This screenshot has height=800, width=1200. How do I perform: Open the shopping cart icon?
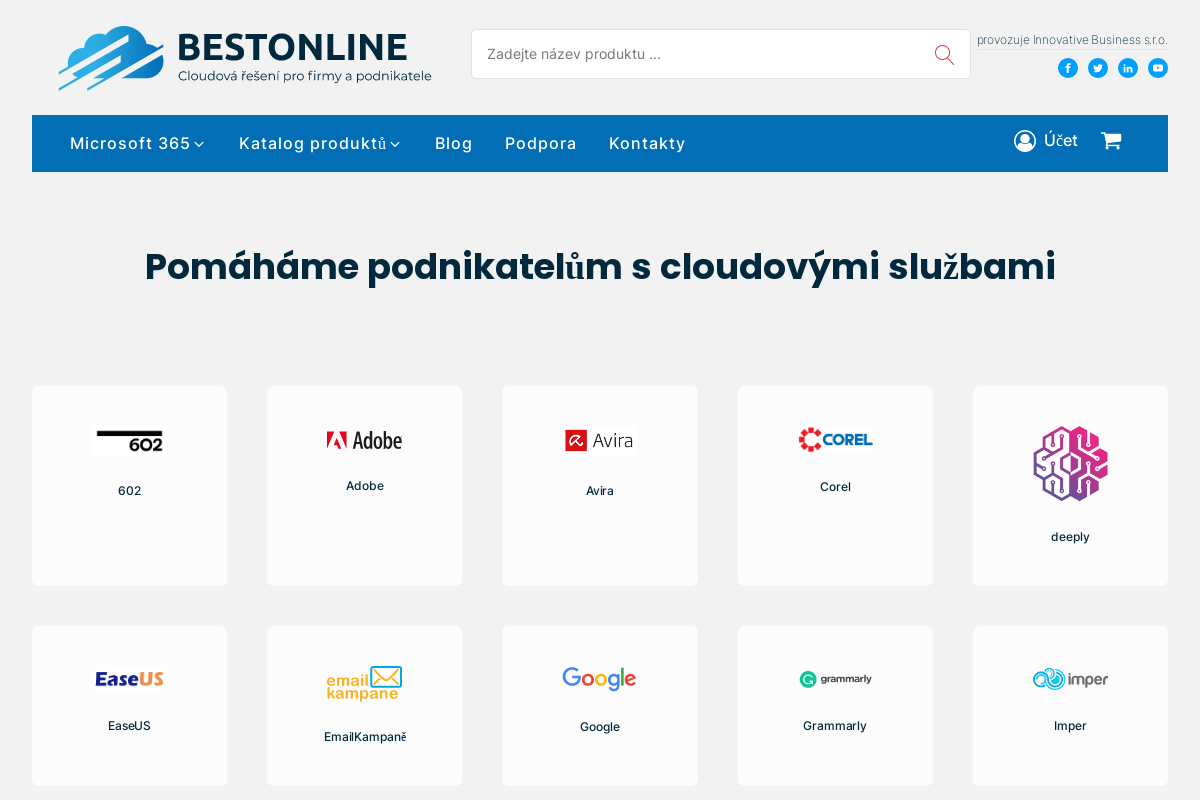click(1111, 141)
